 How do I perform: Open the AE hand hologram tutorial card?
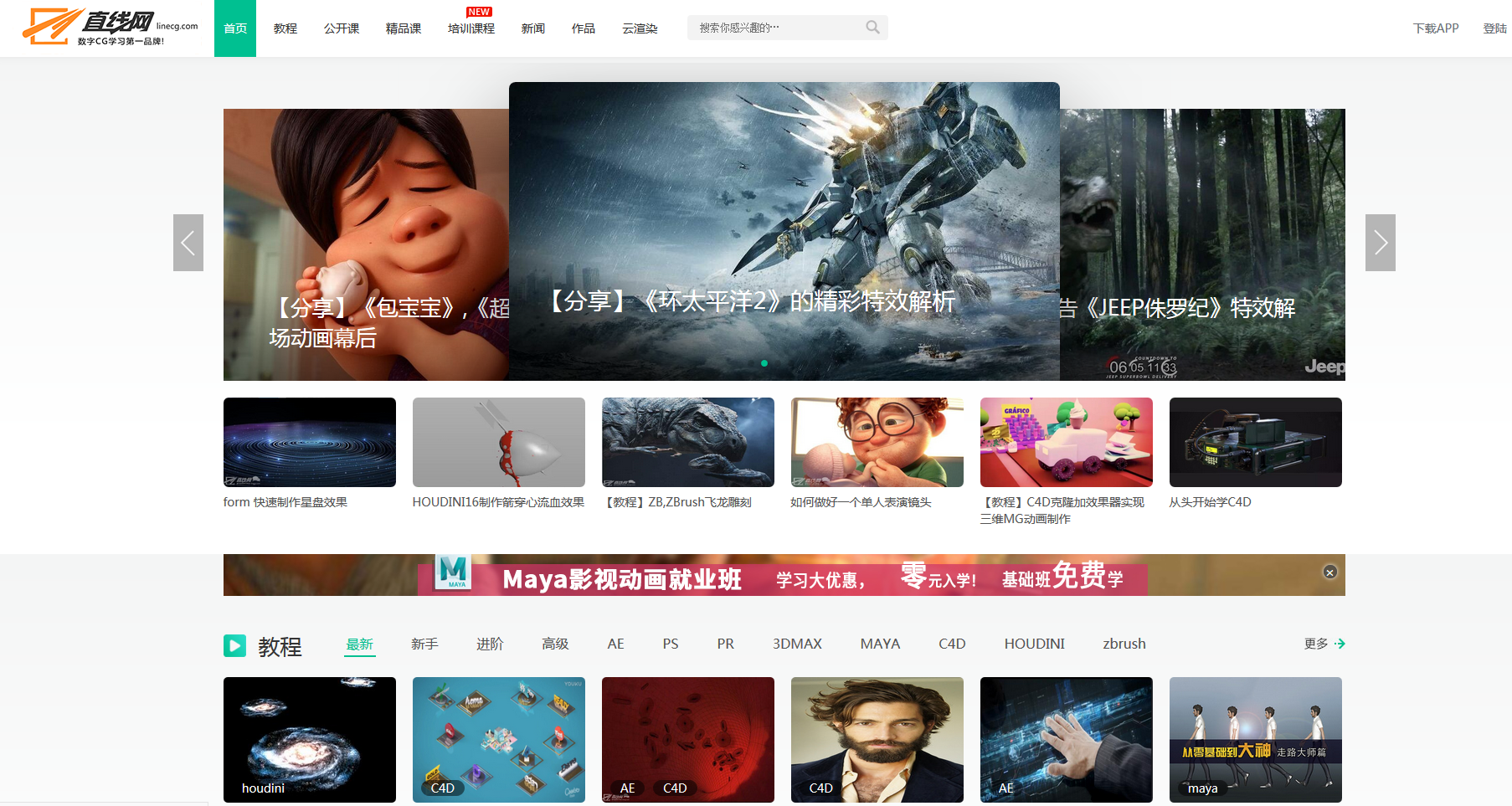(1067, 740)
